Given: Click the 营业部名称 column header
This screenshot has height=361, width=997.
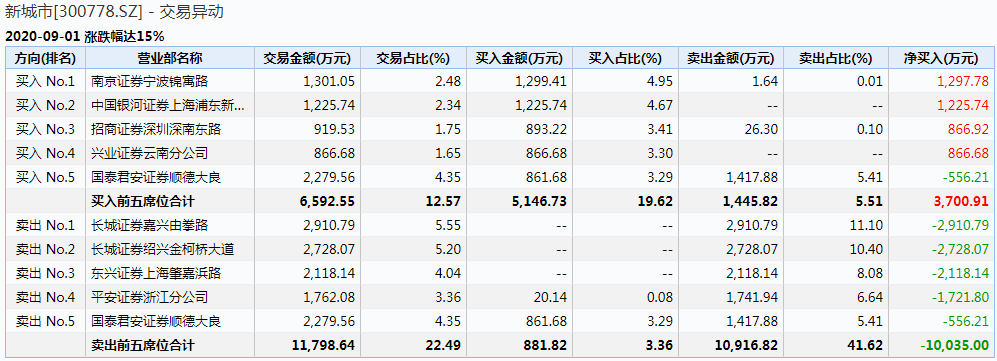Looking at the screenshot, I should pos(170,59).
